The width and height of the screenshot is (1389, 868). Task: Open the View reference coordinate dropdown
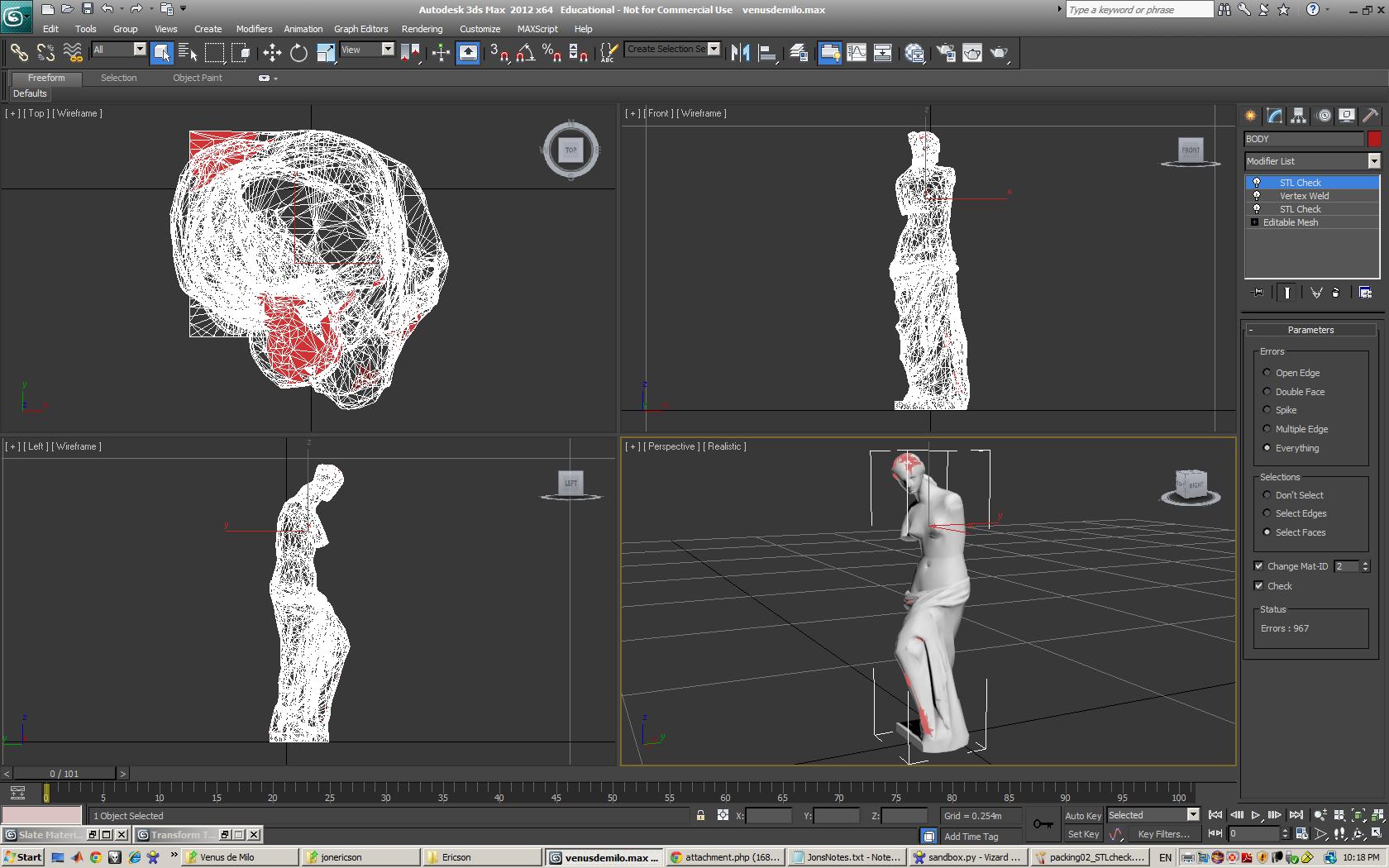(x=387, y=50)
